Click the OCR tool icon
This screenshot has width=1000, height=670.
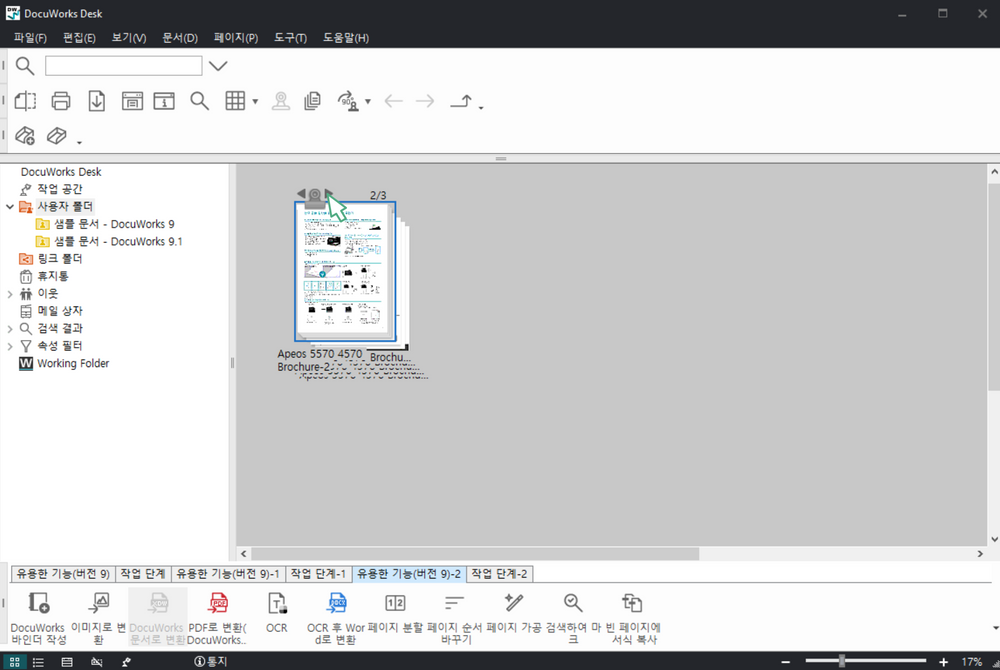pos(277,603)
